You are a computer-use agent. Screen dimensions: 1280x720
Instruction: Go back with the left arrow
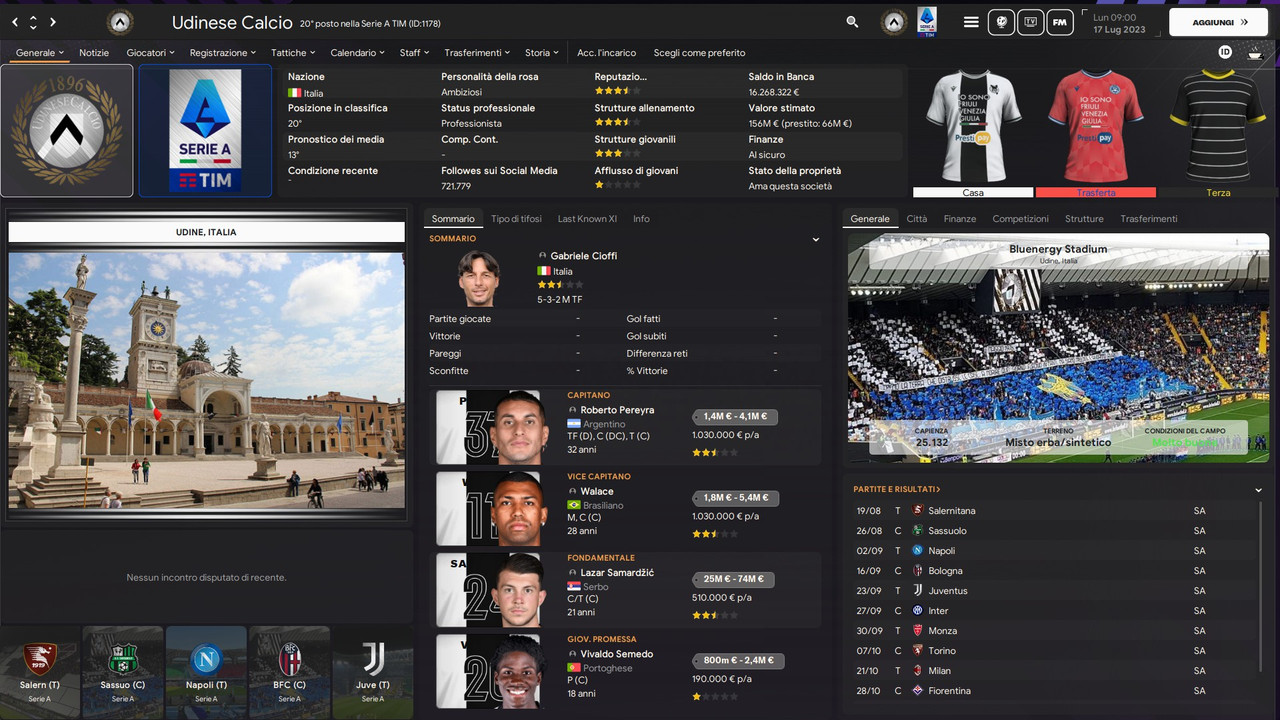[15, 22]
